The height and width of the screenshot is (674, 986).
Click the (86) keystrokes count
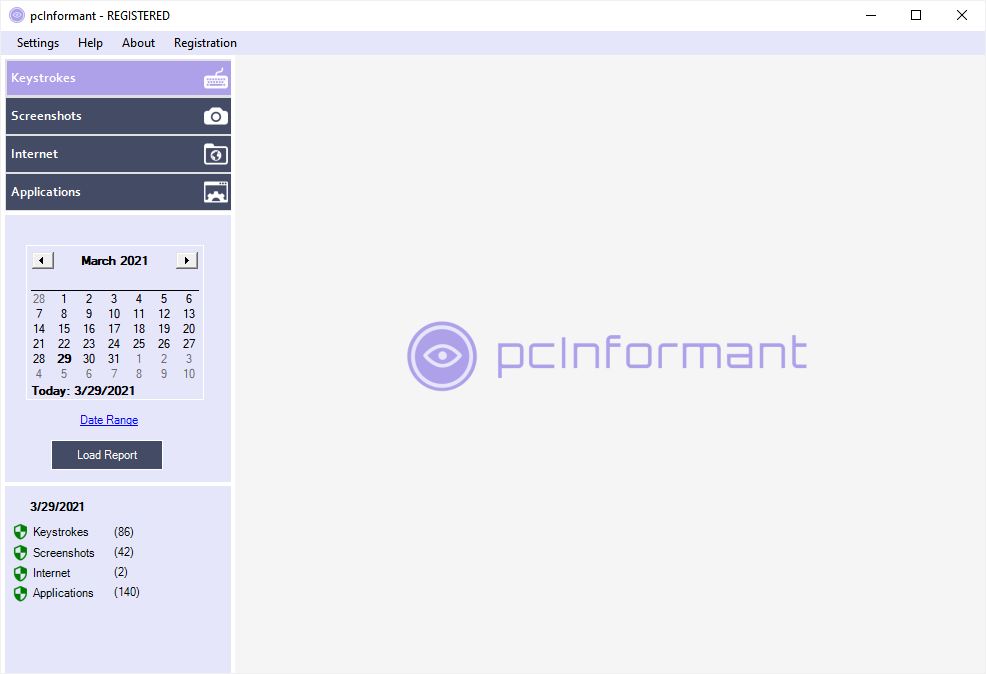(124, 532)
